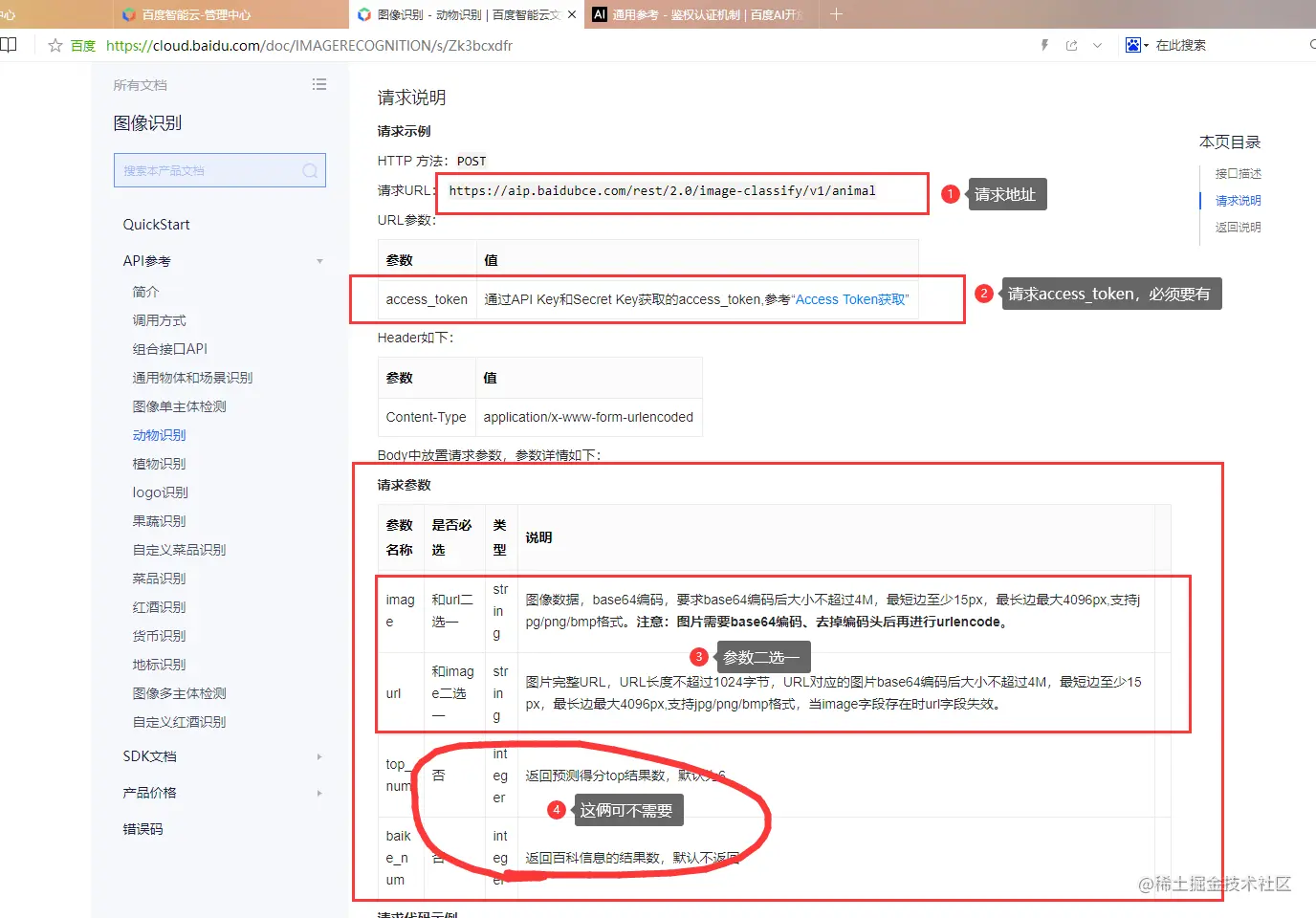Screen dimensions: 1316x918
Task: Open the 调用方式 page
Action: 159,320
